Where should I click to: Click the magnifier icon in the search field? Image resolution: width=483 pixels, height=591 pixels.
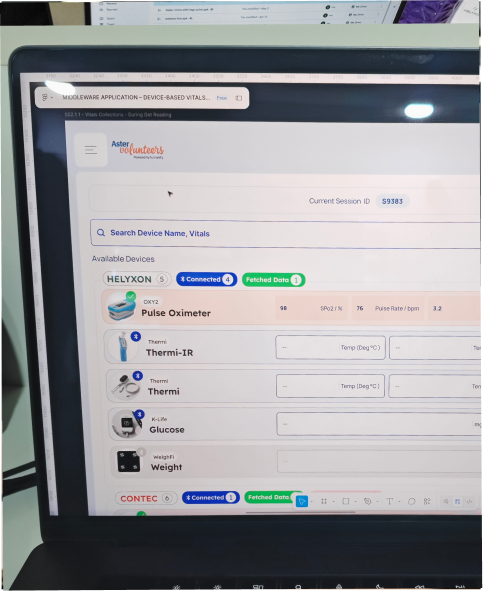[101, 233]
